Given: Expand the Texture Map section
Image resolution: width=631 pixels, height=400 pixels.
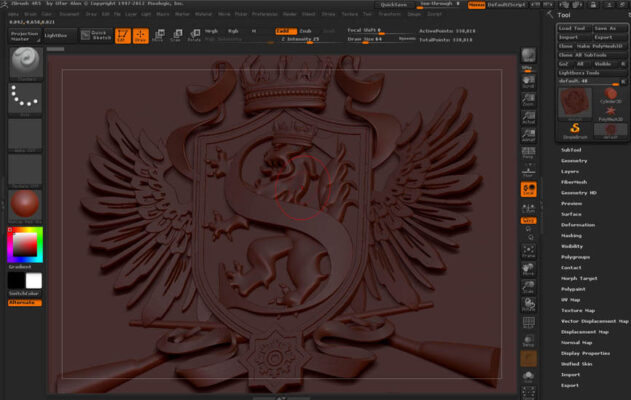Looking at the screenshot, I should (x=578, y=310).
